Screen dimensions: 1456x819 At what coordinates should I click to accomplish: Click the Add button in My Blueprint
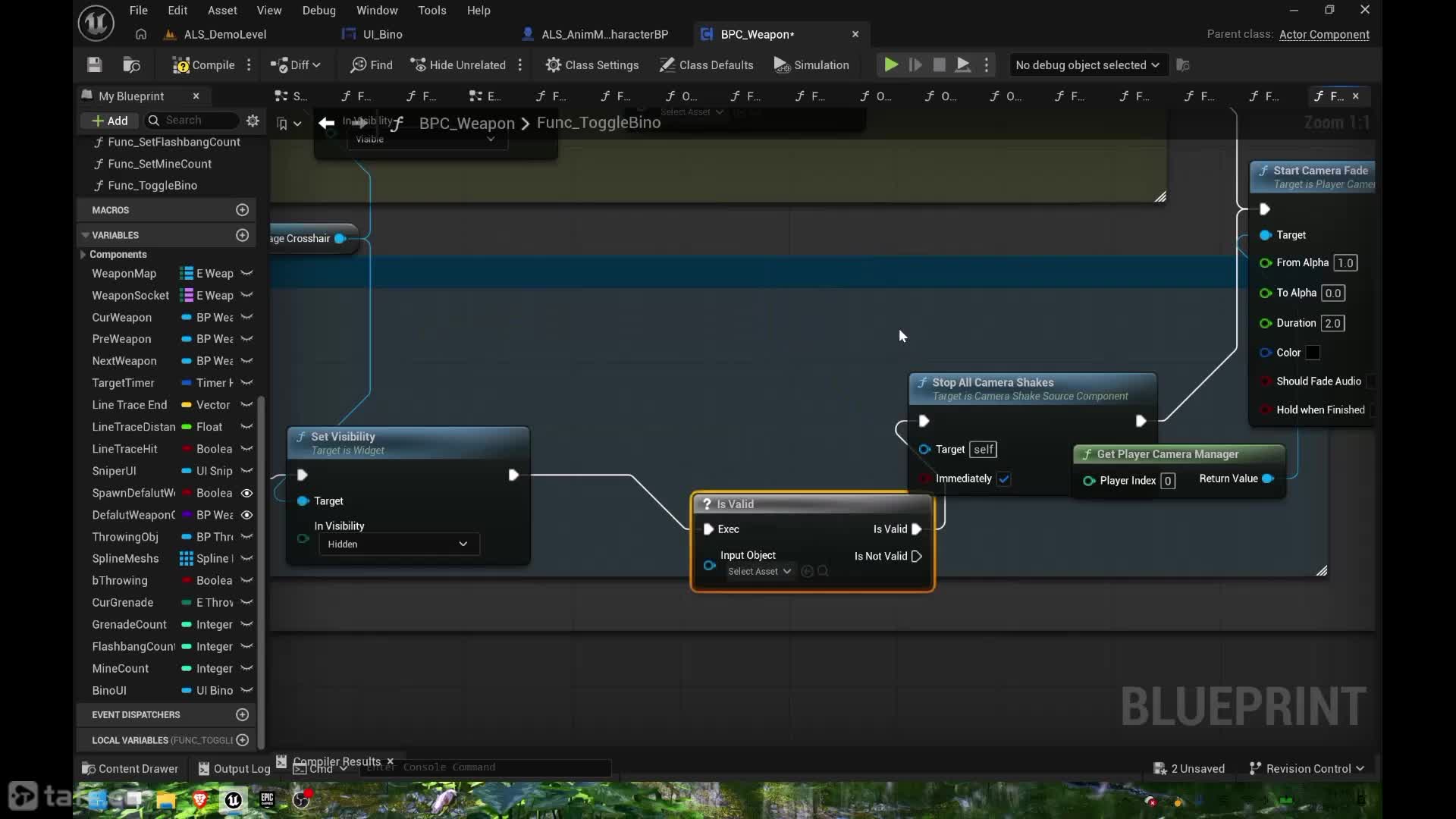point(110,121)
